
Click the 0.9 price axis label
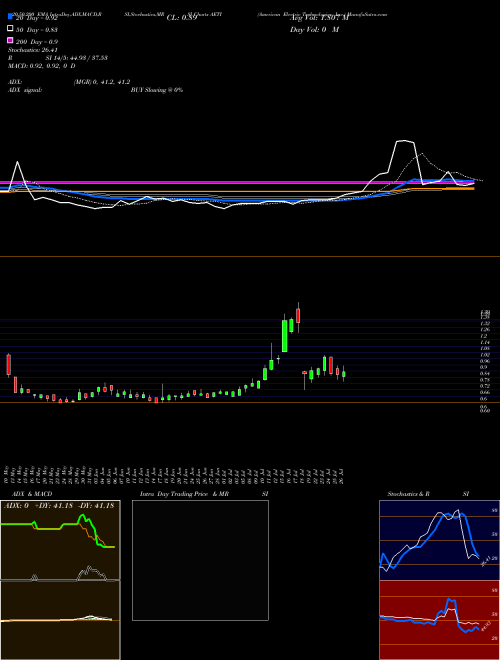[484, 367]
